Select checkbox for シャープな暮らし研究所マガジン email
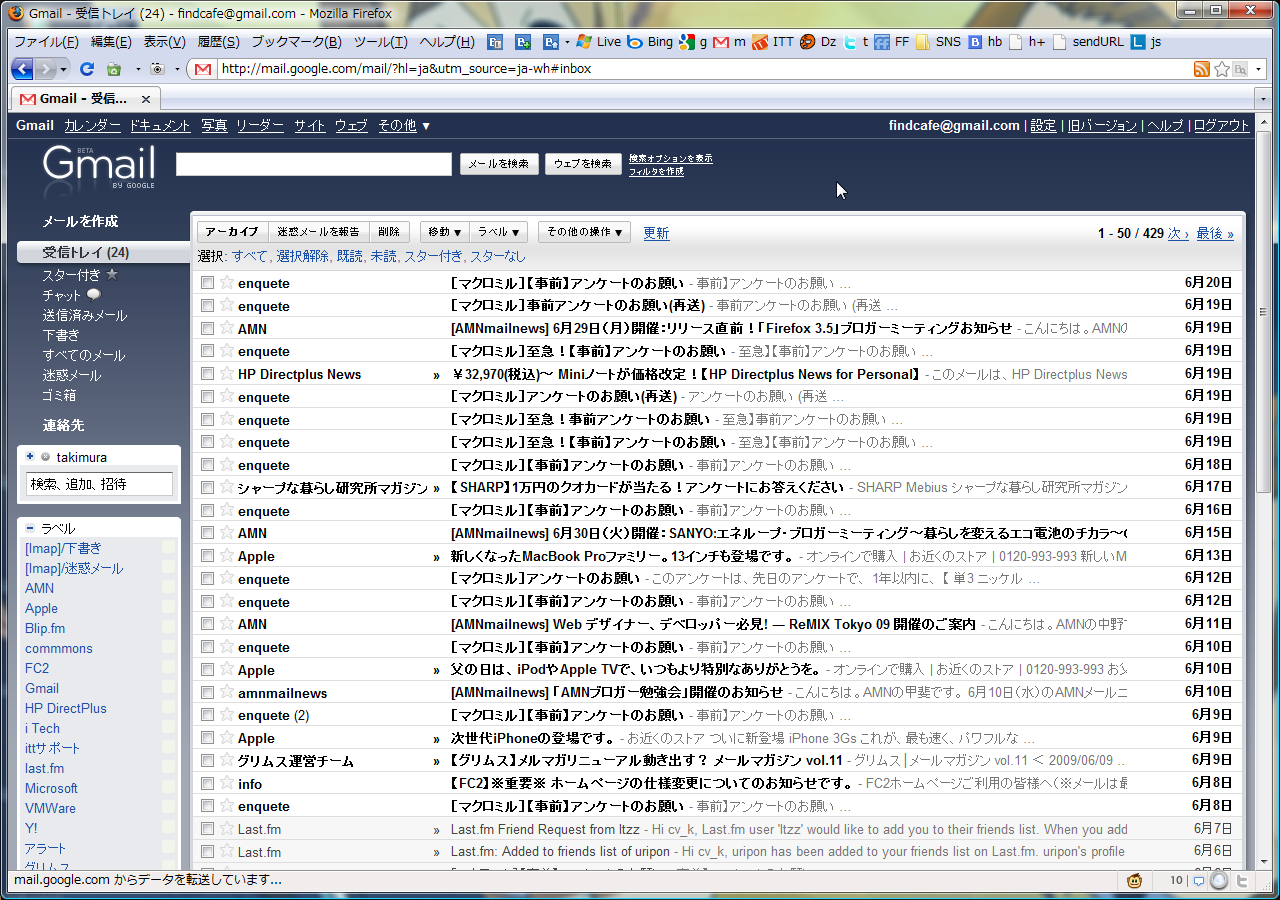Image resolution: width=1280 pixels, height=900 pixels. [x=208, y=488]
